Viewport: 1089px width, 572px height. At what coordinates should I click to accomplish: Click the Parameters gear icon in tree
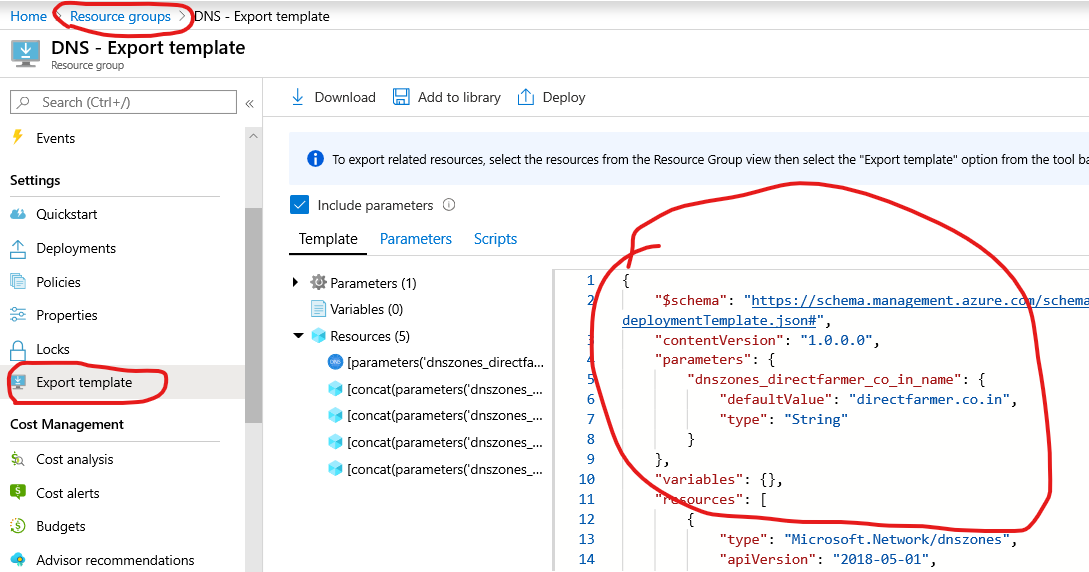(318, 282)
